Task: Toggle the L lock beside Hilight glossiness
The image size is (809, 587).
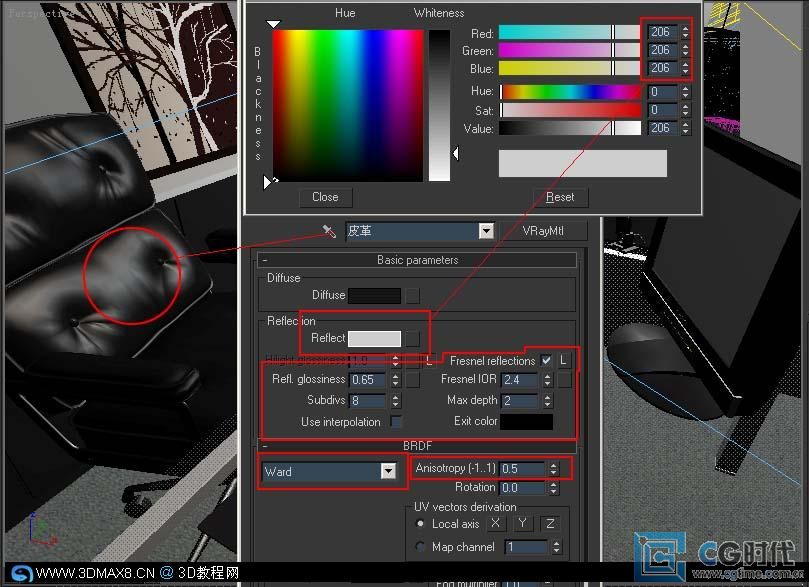Action: (x=429, y=361)
